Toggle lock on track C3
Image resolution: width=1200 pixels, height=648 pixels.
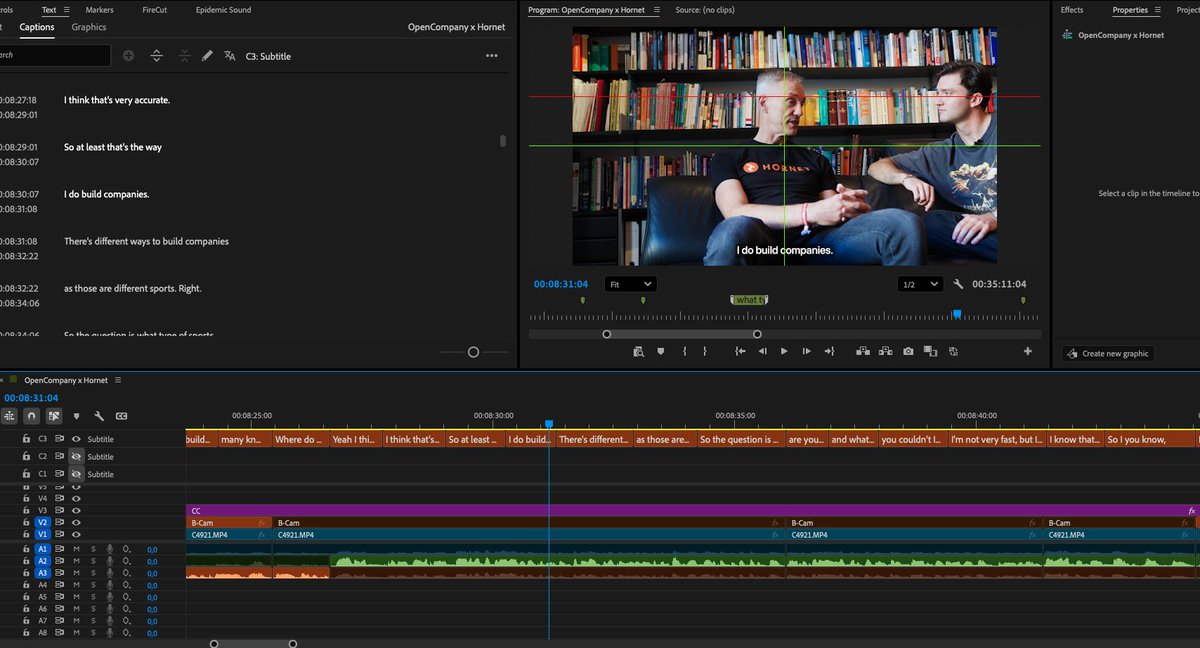point(26,439)
